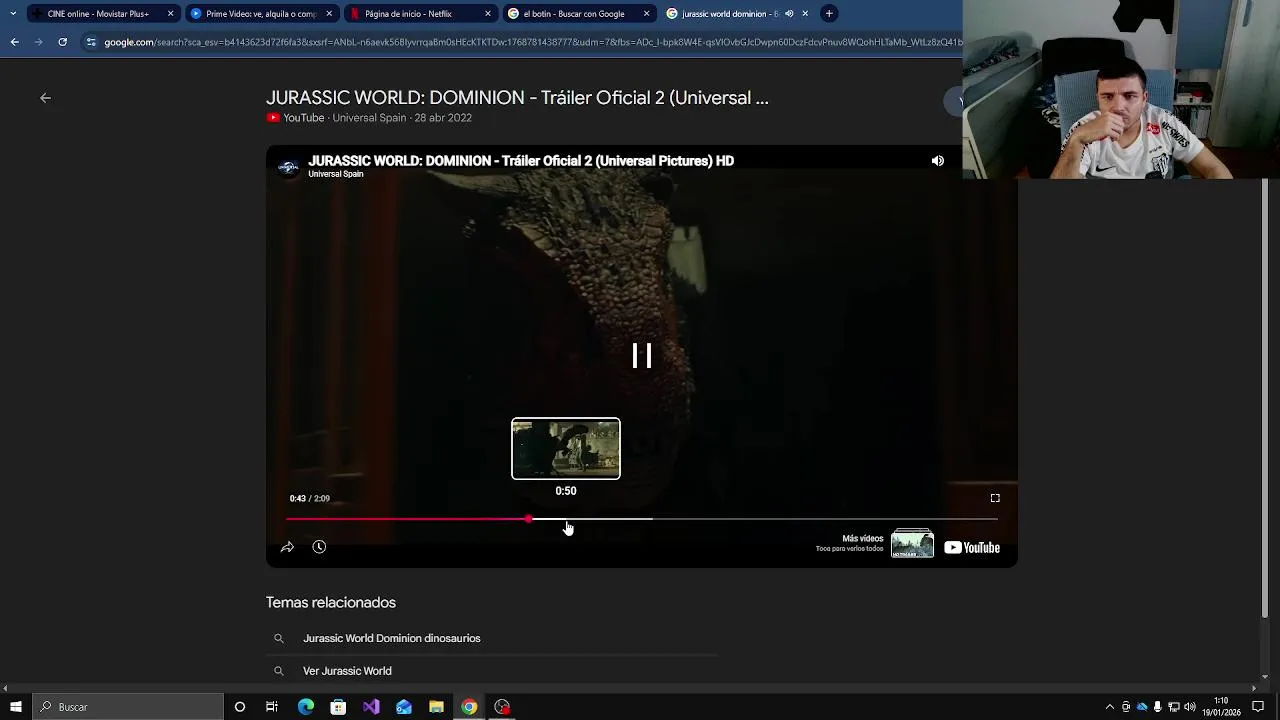Open Meet Now camera icon in system tray

point(1126,707)
